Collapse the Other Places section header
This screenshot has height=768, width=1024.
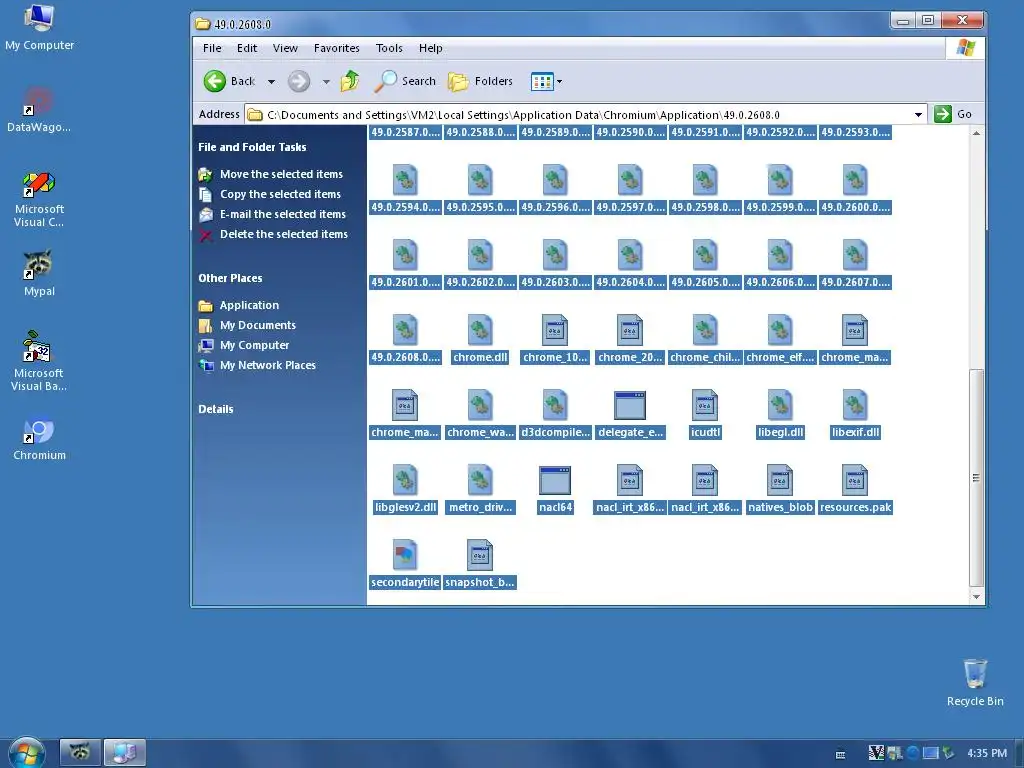point(230,278)
